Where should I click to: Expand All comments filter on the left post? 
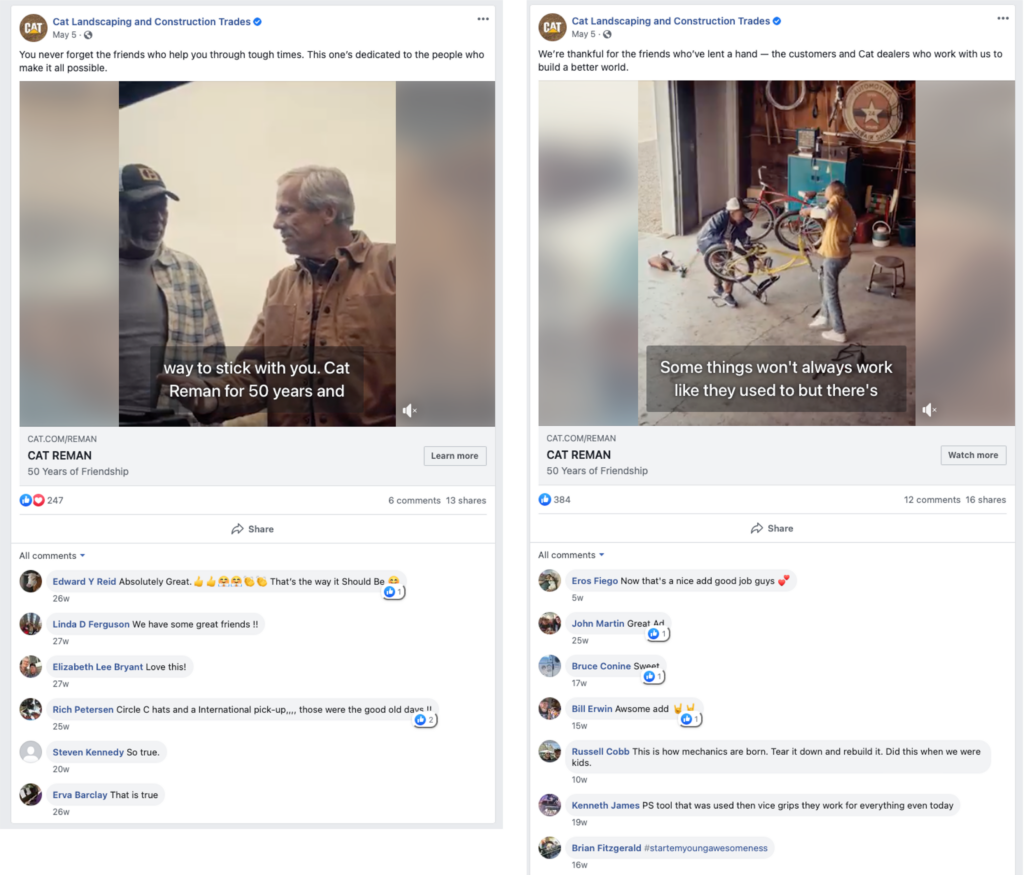click(x=52, y=556)
